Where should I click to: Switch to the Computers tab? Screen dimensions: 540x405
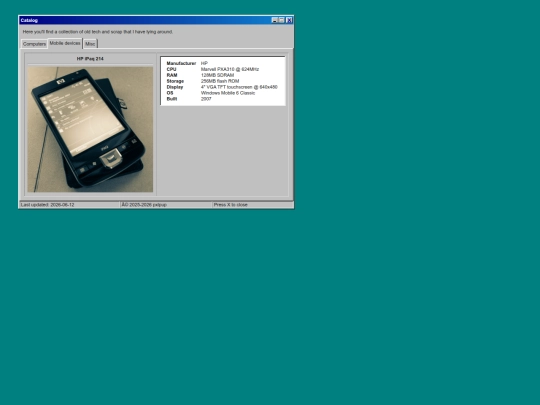click(x=34, y=44)
